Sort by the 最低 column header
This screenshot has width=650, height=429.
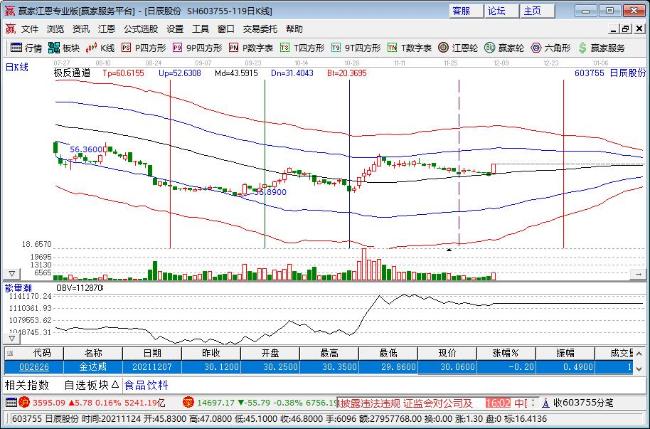(x=388, y=353)
